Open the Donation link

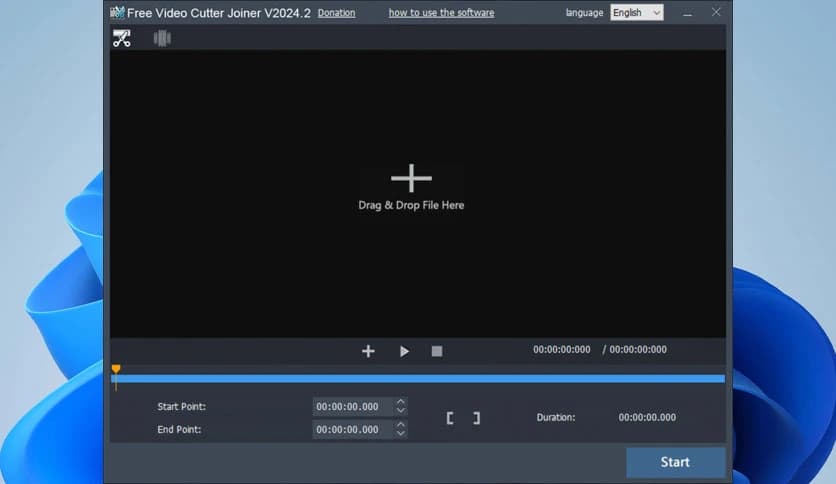pos(336,13)
